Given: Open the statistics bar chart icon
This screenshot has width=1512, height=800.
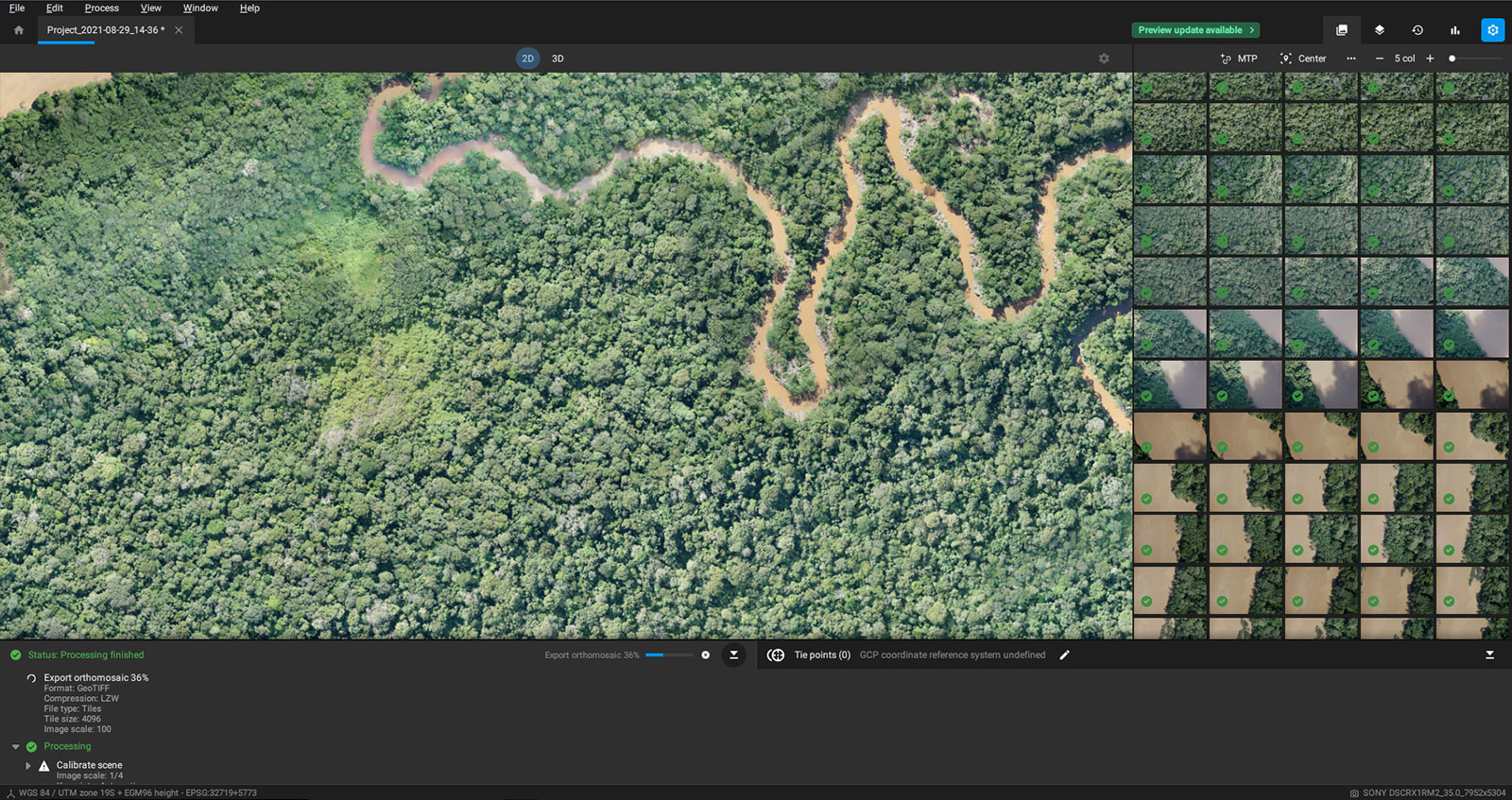Looking at the screenshot, I should point(1454,30).
